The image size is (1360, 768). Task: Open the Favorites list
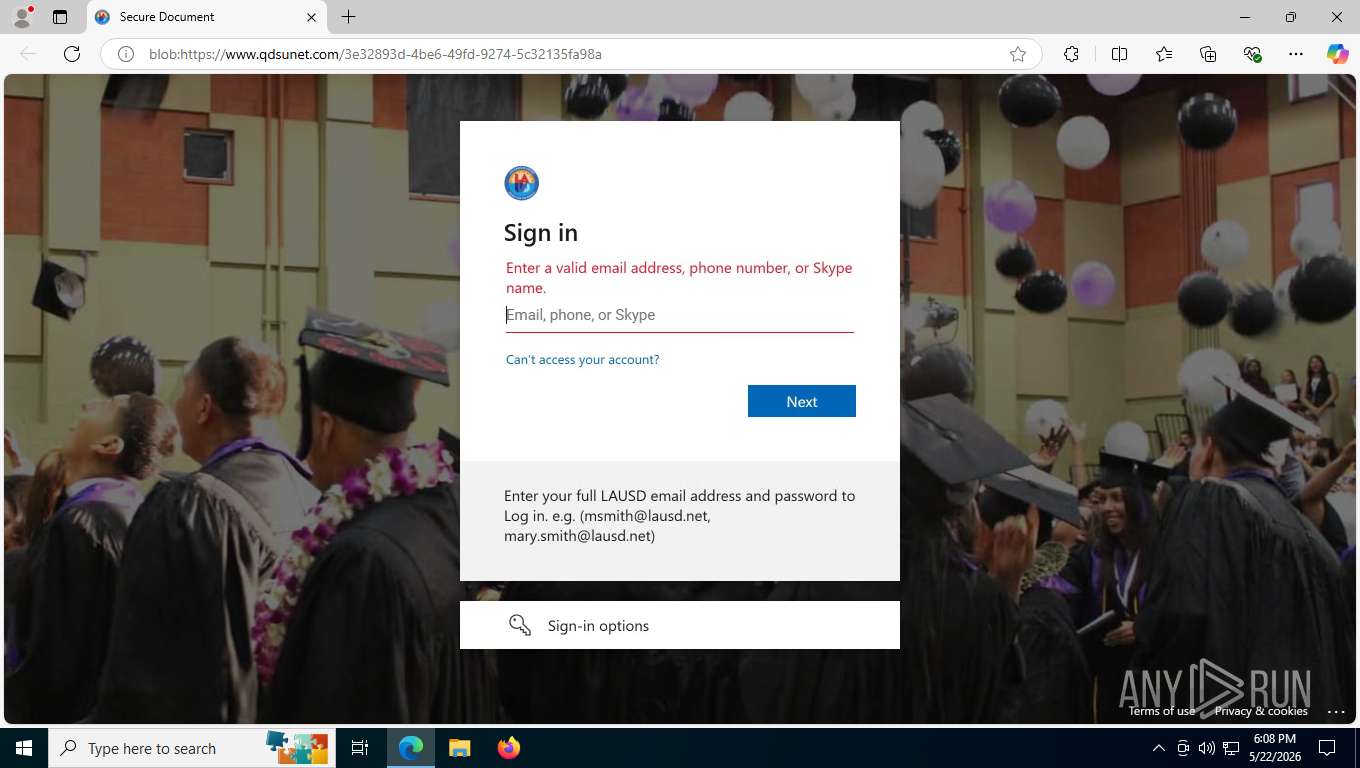coord(1164,54)
